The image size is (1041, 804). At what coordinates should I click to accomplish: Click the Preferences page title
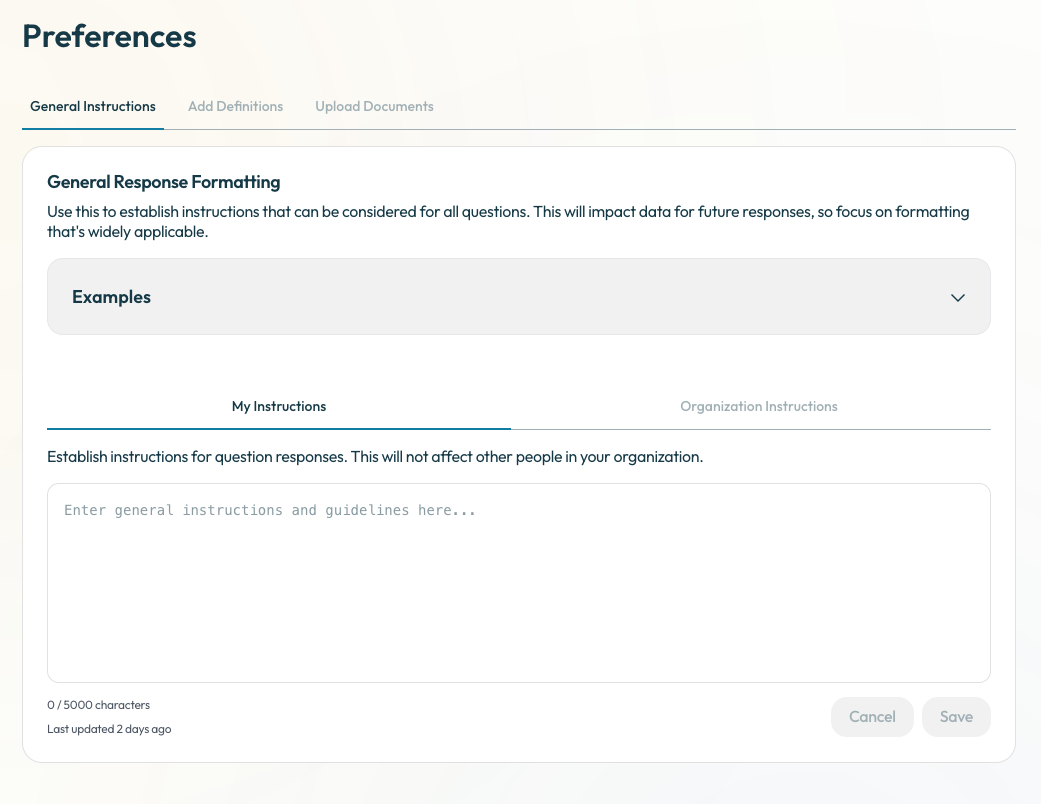[x=109, y=36]
